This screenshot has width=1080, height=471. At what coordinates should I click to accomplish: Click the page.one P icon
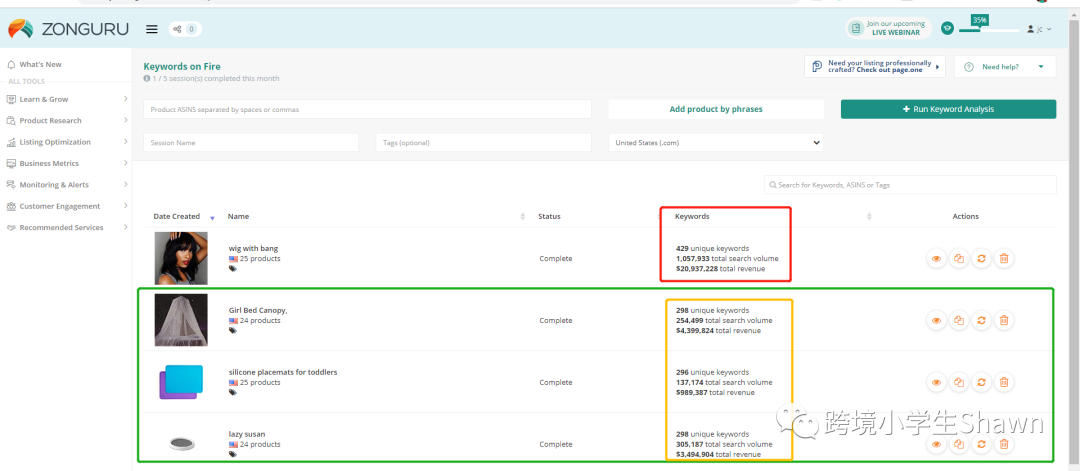click(x=817, y=67)
